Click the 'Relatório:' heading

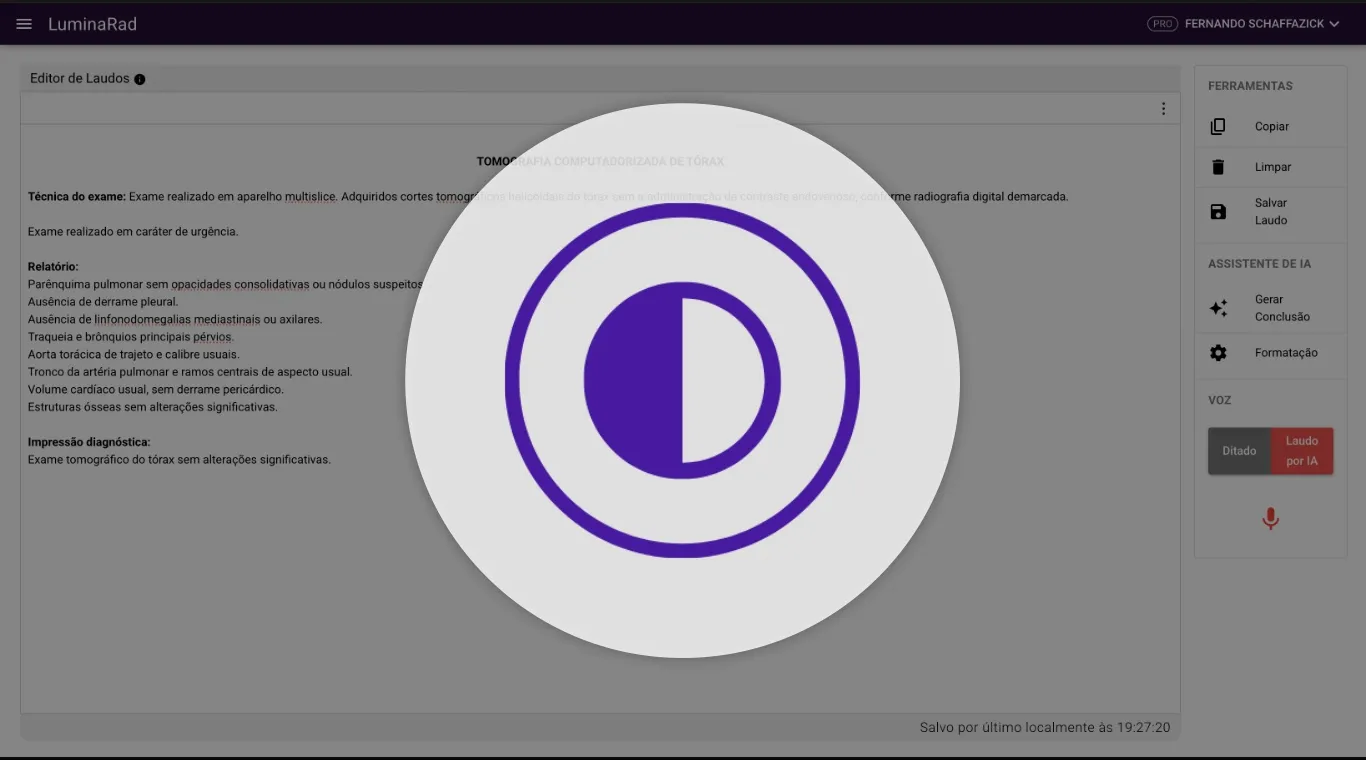point(53,267)
